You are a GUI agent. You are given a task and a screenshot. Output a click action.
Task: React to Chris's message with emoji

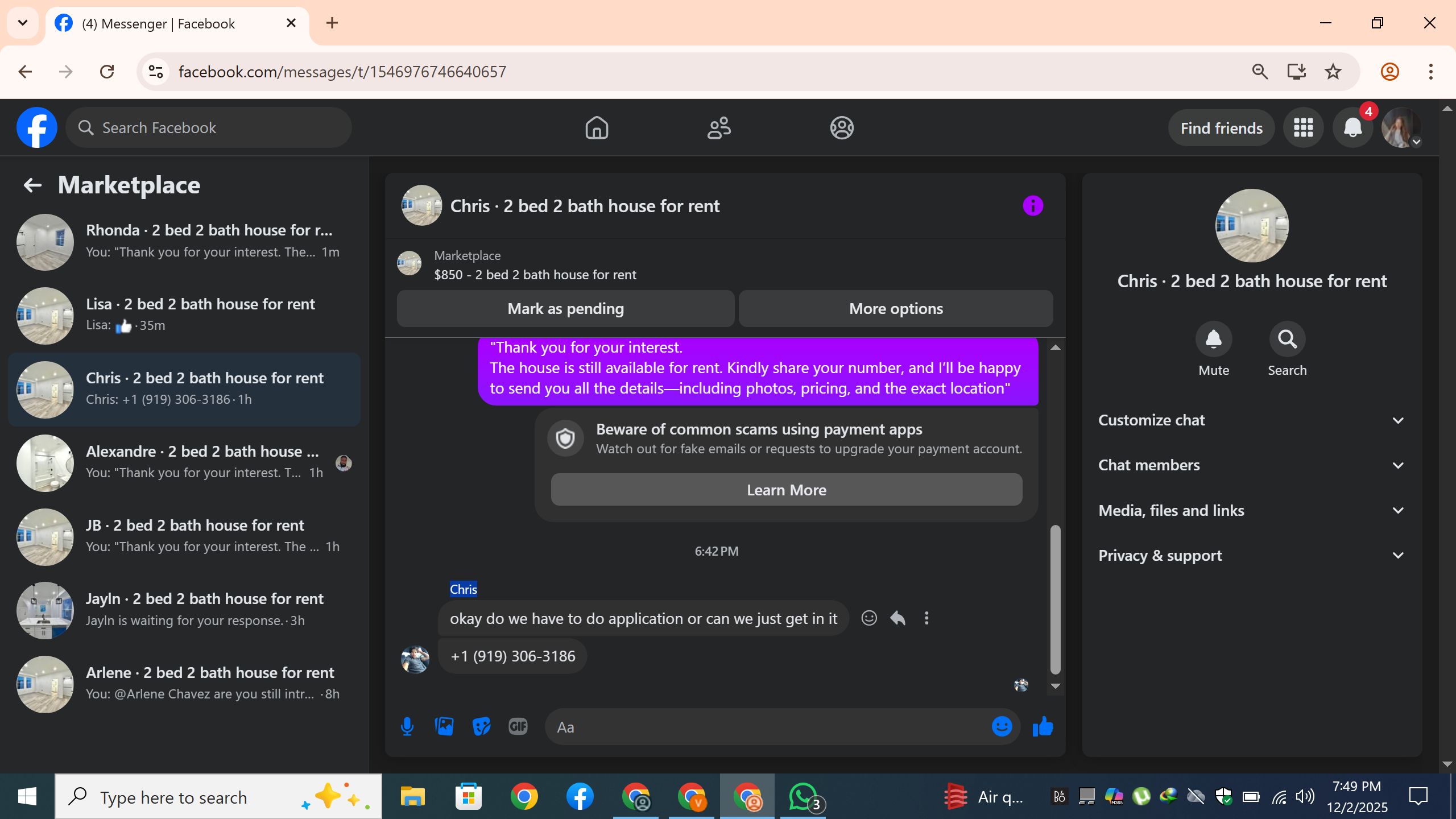pos(869,618)
